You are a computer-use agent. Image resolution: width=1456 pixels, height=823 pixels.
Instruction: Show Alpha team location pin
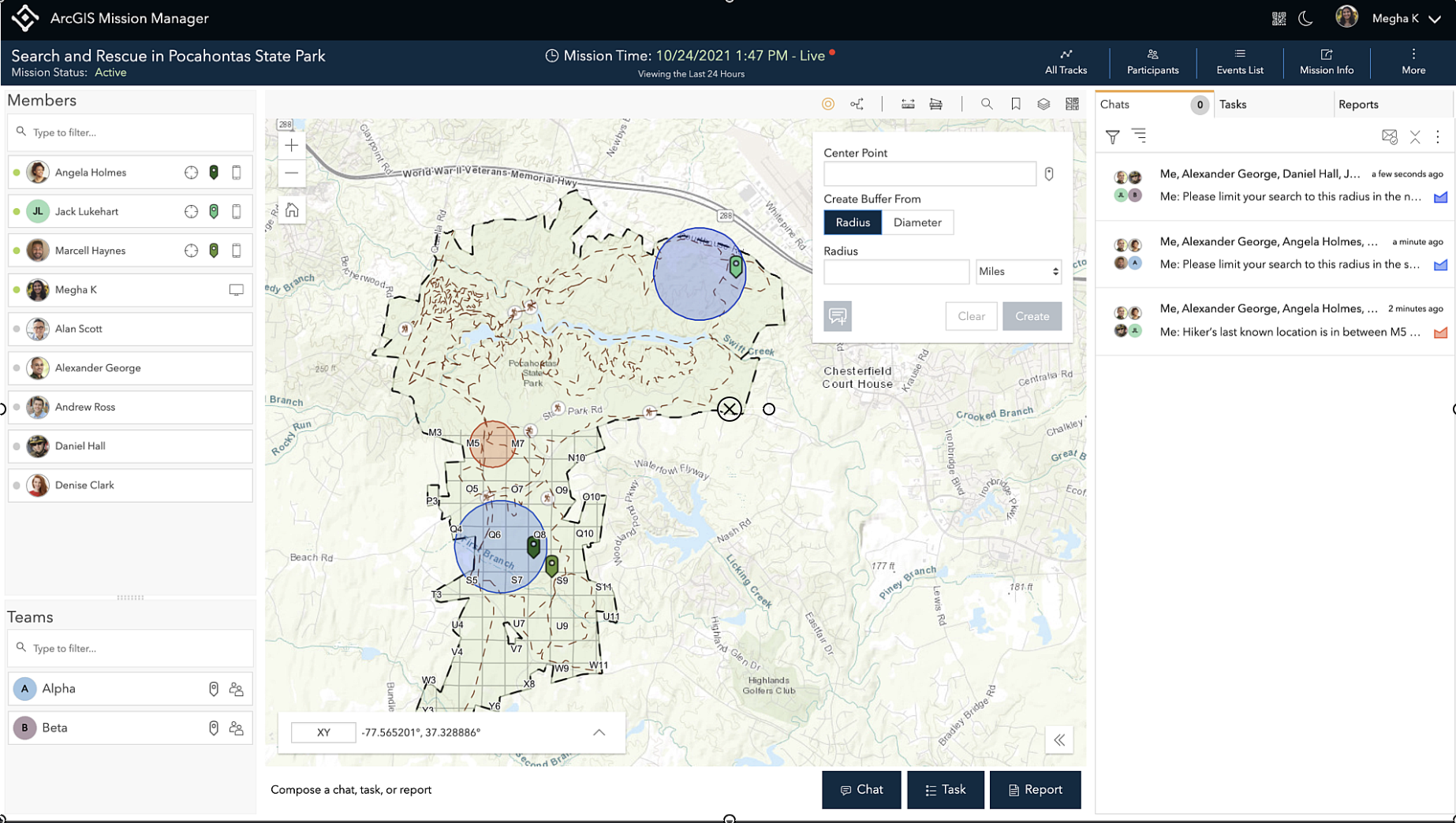click(214, 689)
